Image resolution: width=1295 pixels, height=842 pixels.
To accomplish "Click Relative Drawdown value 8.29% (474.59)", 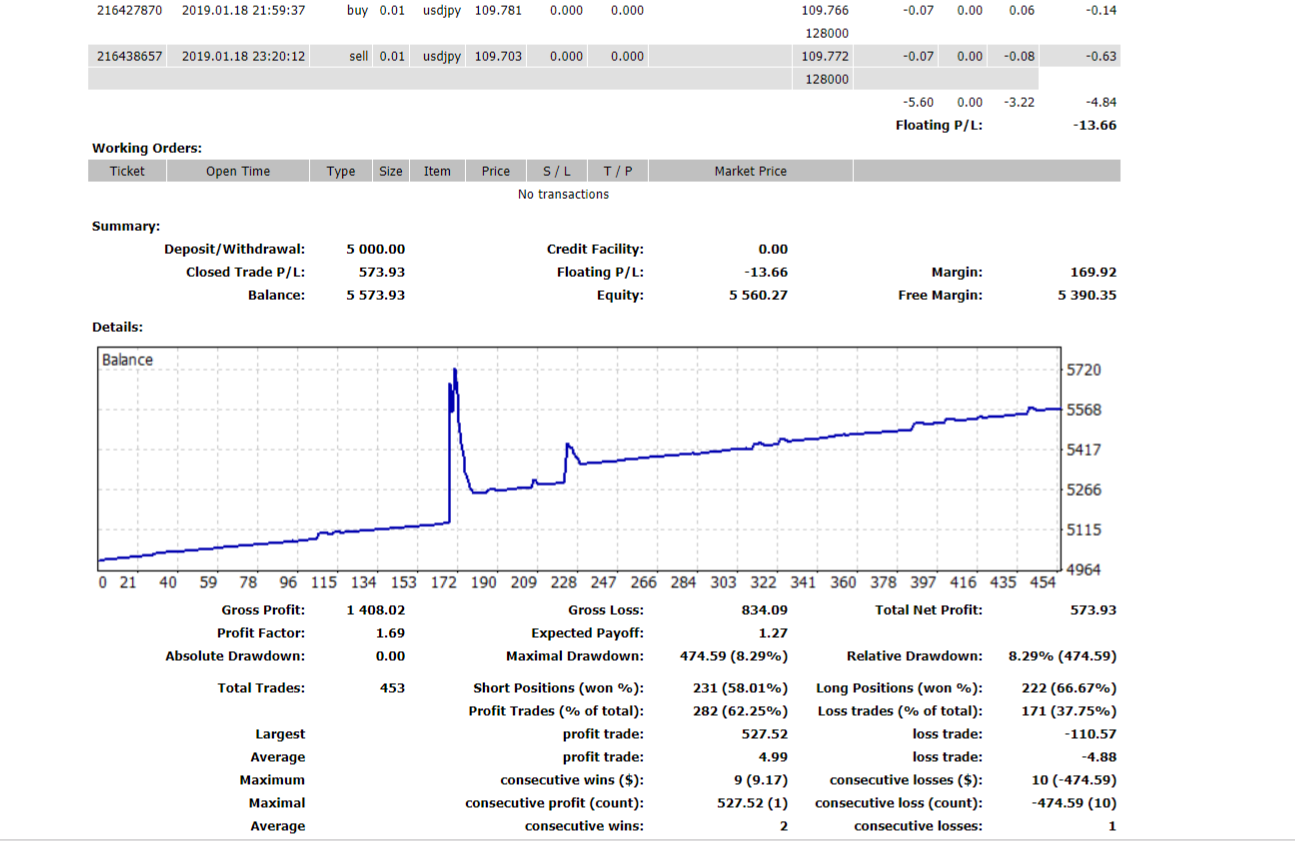I will [x=1063, y=656].
